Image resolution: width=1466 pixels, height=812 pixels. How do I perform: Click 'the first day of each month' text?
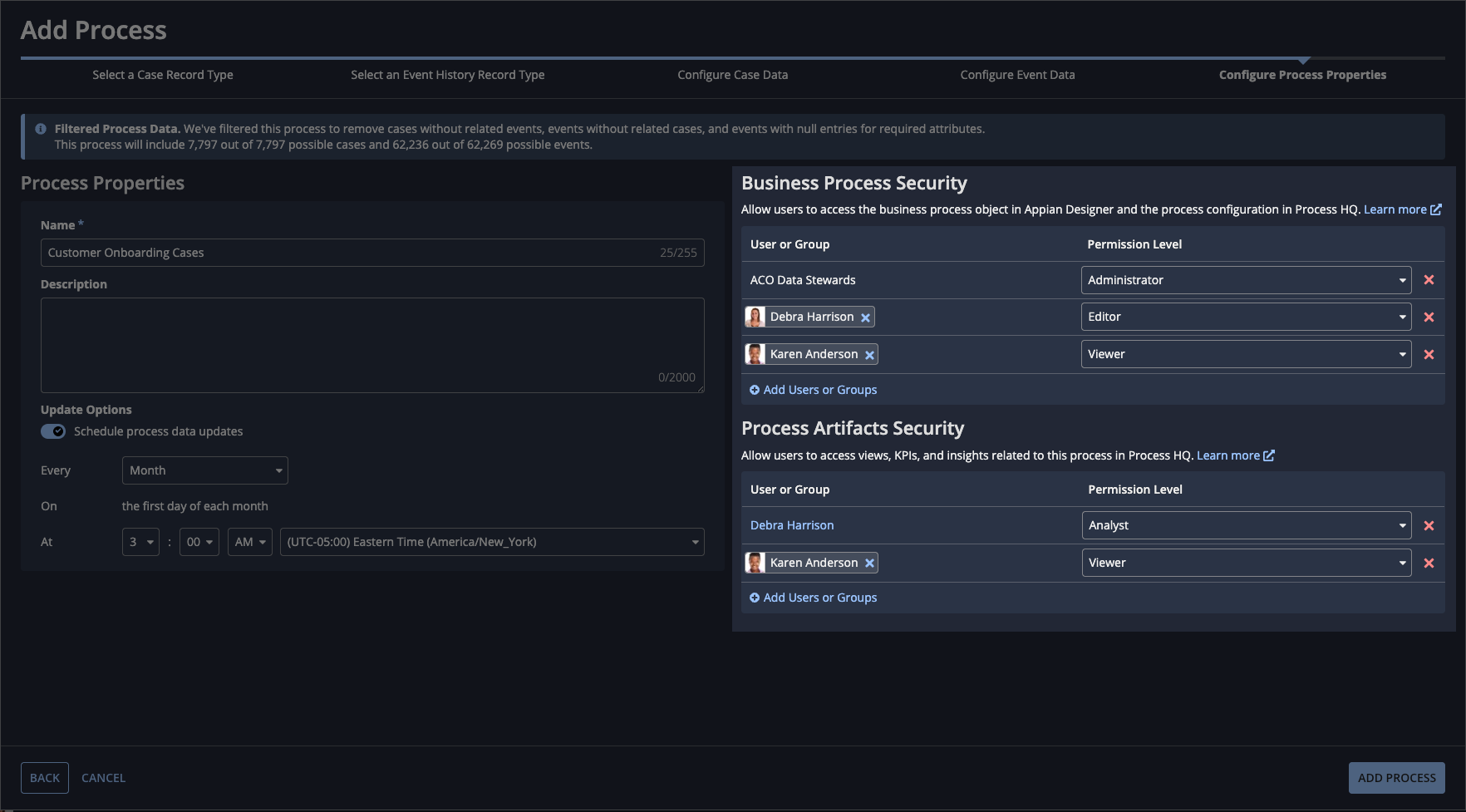tap(195, 506)
